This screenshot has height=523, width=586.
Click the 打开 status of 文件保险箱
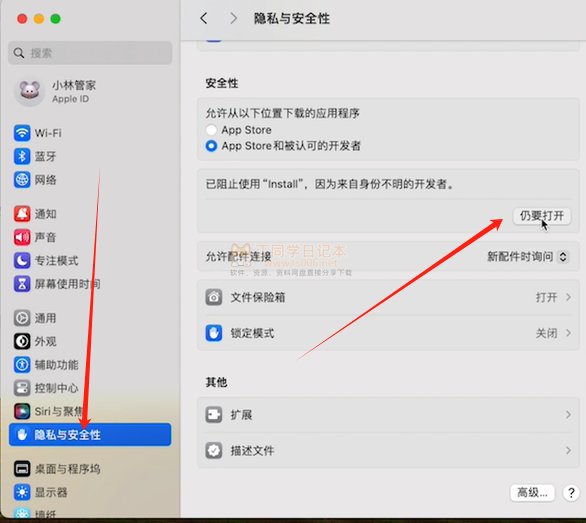[x=546, y=297]
